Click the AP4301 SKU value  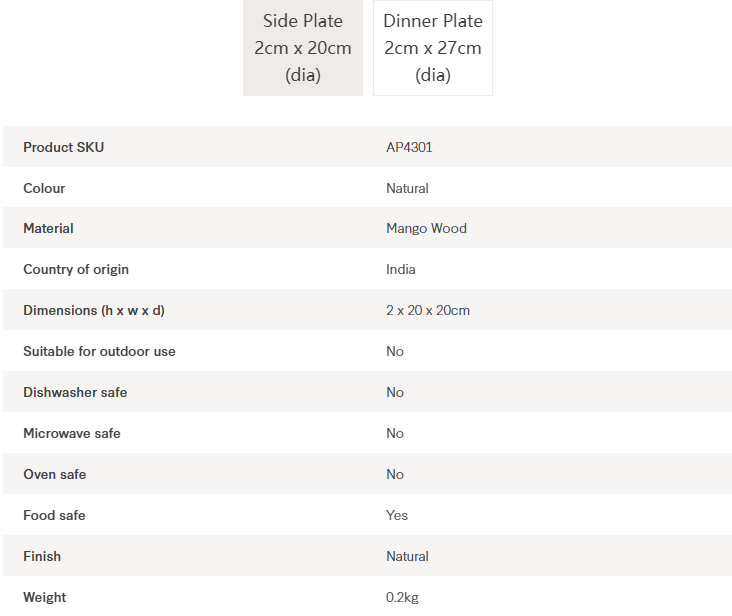point(409,147)
